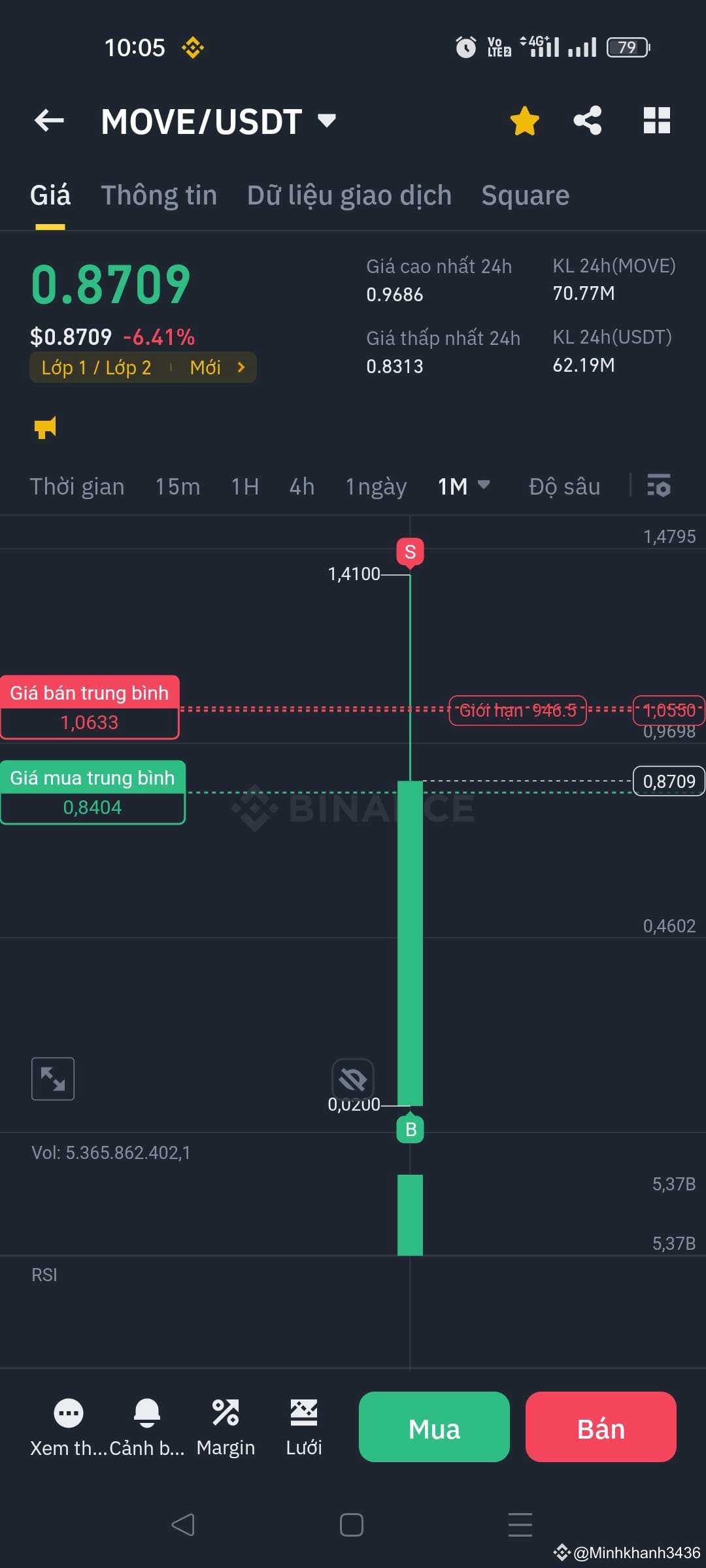Toggle the favorite star for MOVE/USDT
Screen dimensions: 706x1568
(524, 121)
